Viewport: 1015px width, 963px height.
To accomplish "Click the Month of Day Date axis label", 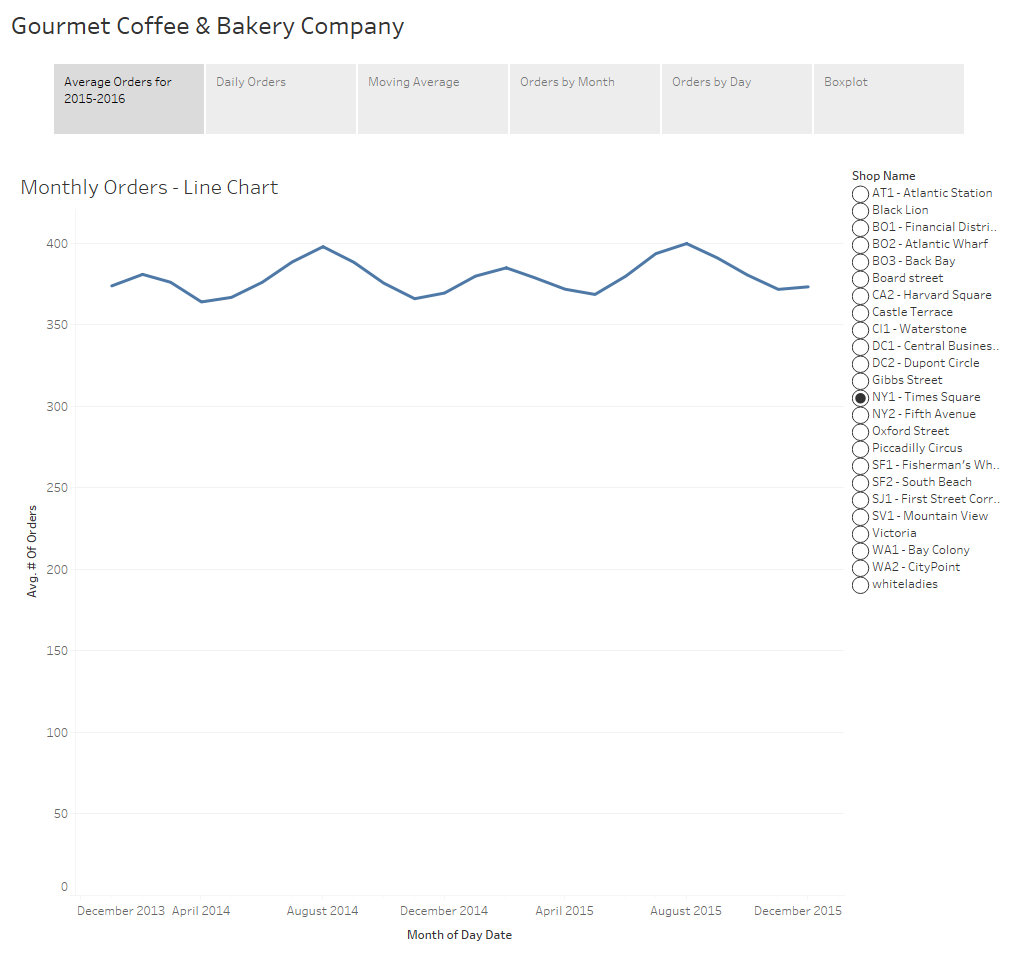I will pyautogui.click(x=459, y=934).
